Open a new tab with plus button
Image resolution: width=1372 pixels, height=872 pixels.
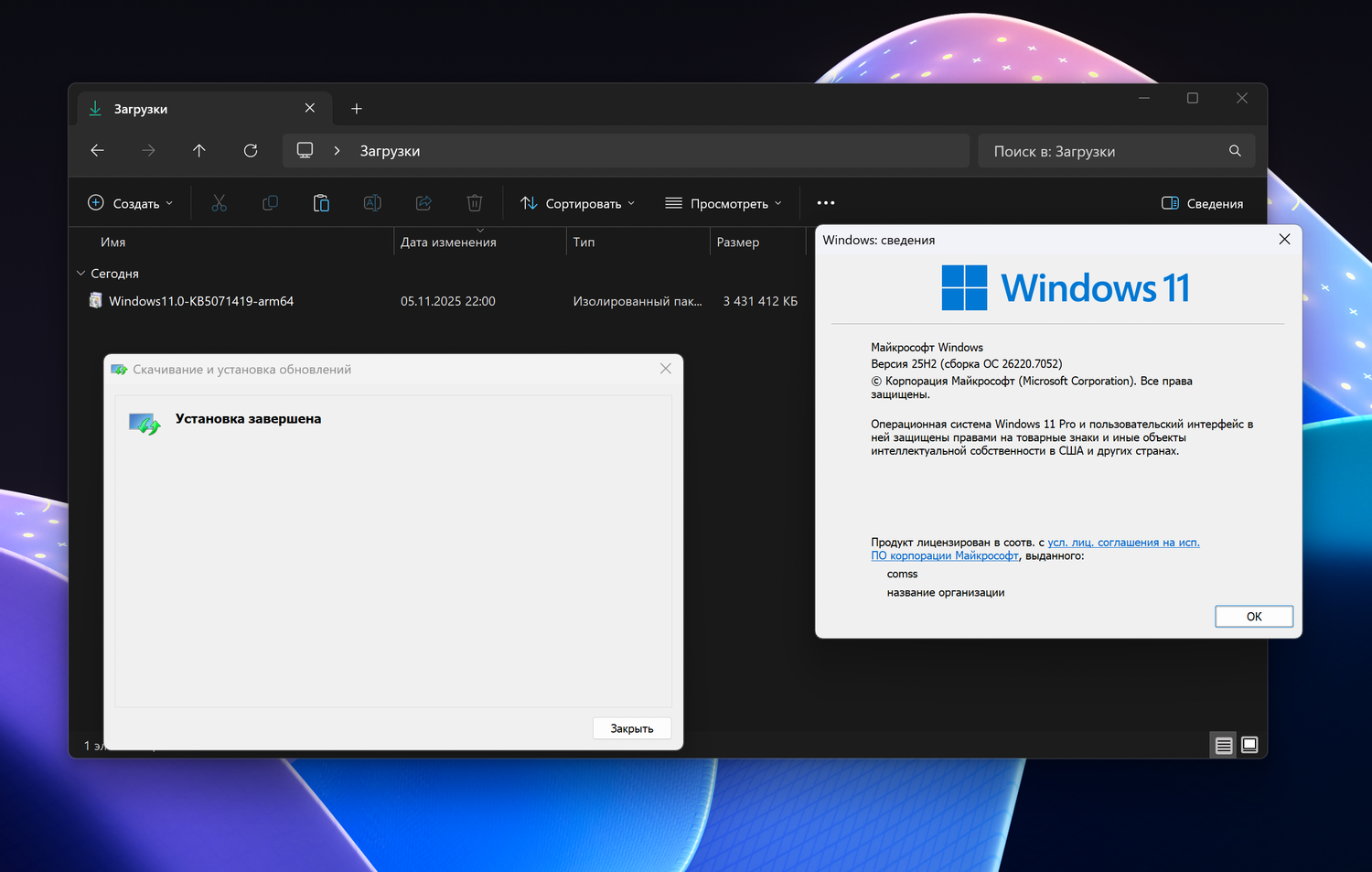[x=357, y=109]
